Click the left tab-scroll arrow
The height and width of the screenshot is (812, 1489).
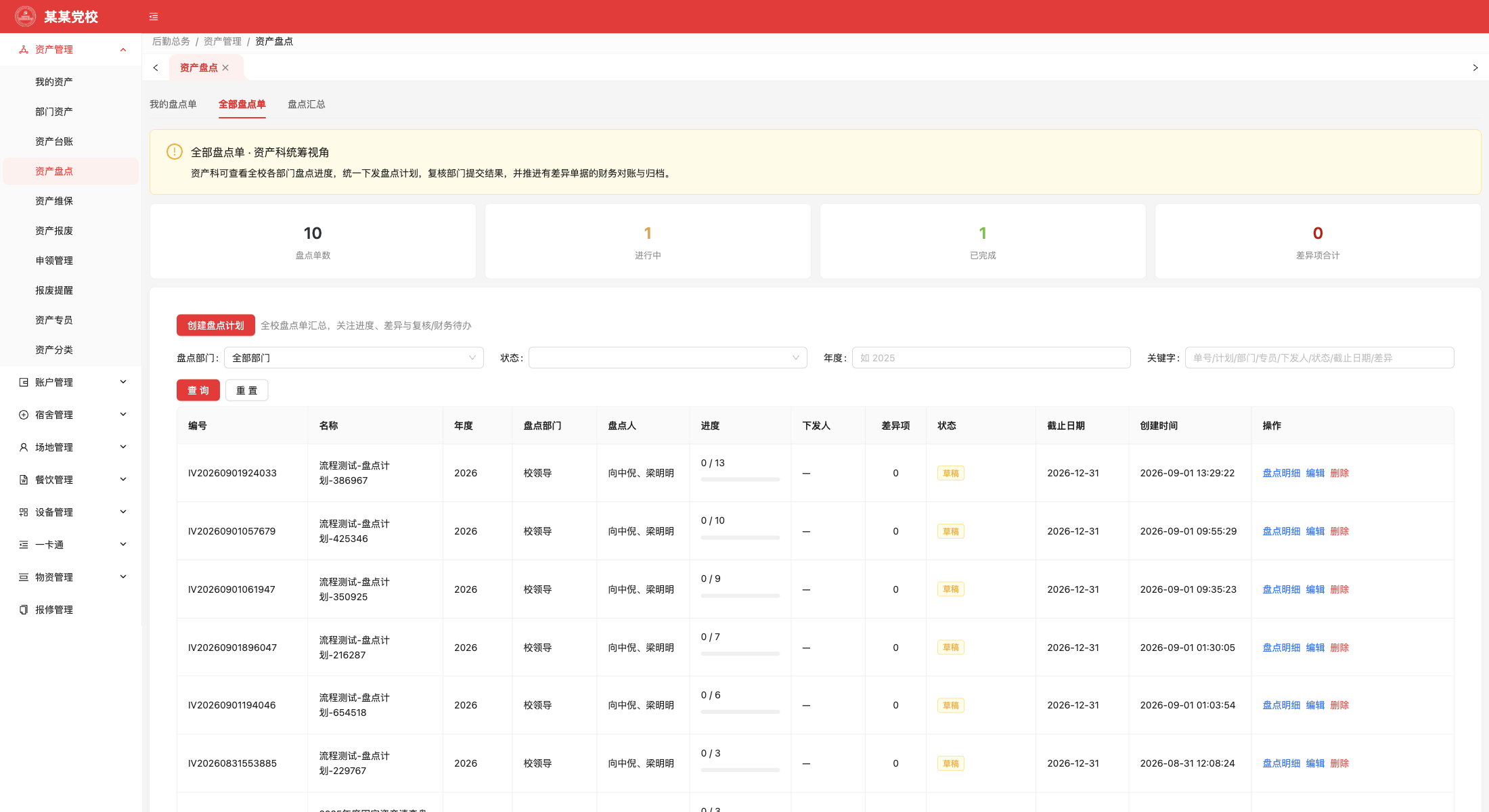coord(156,68)
